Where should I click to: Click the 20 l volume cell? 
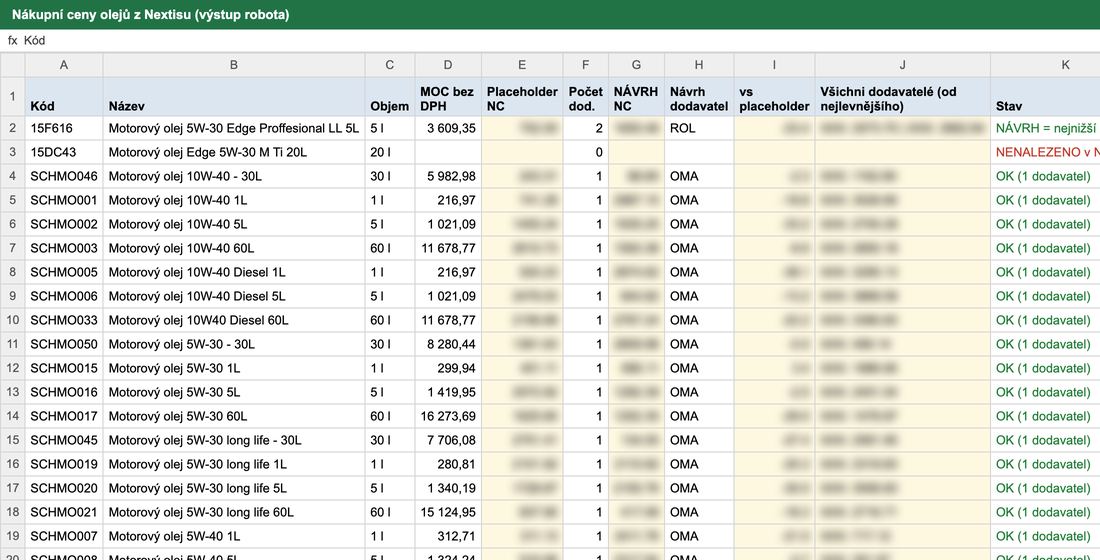tap(390, 152)
